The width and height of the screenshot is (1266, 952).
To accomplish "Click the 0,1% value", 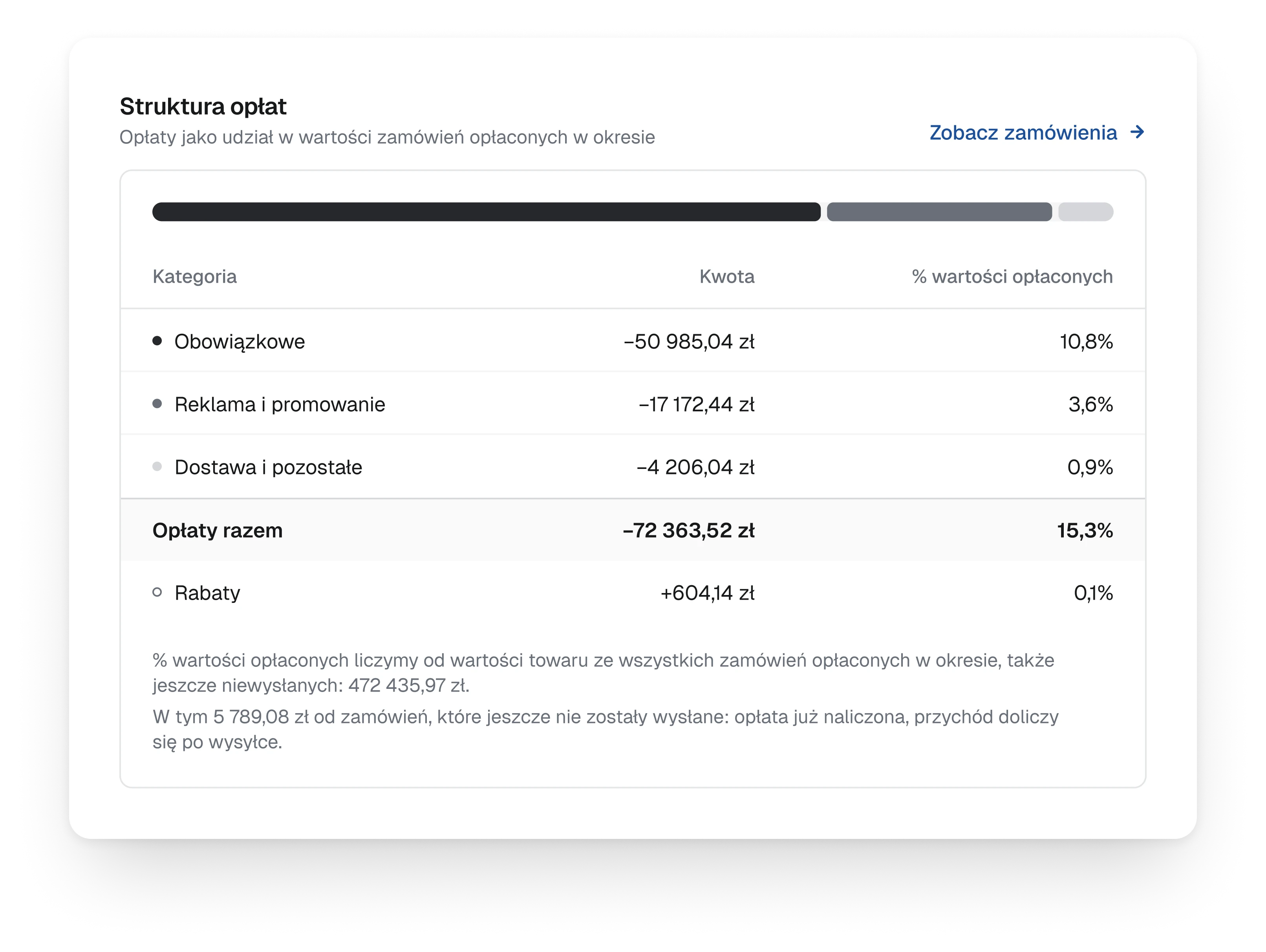I will click(1094, 593).
